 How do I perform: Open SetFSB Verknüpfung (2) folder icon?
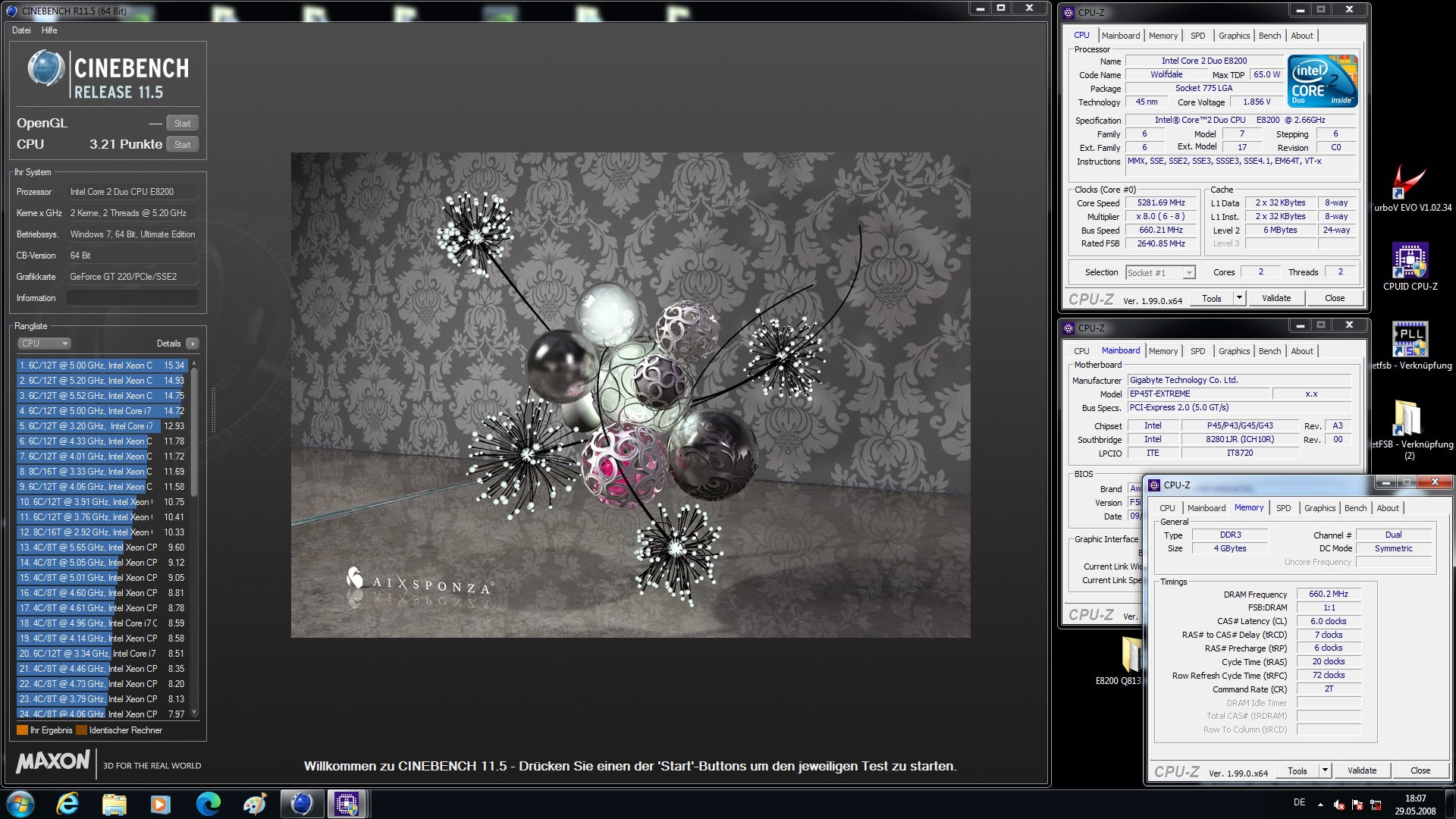pos(1409,429)
